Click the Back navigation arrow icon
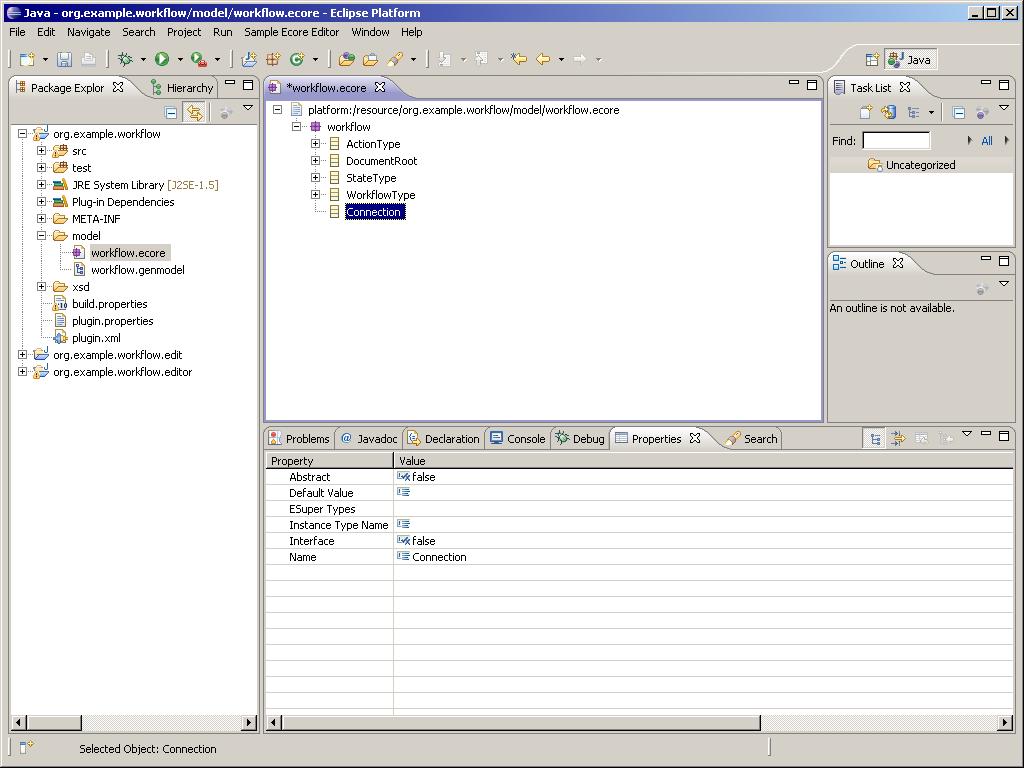Screen dimensions: 1024x768 pyautogui.click(x=543, y=59)
